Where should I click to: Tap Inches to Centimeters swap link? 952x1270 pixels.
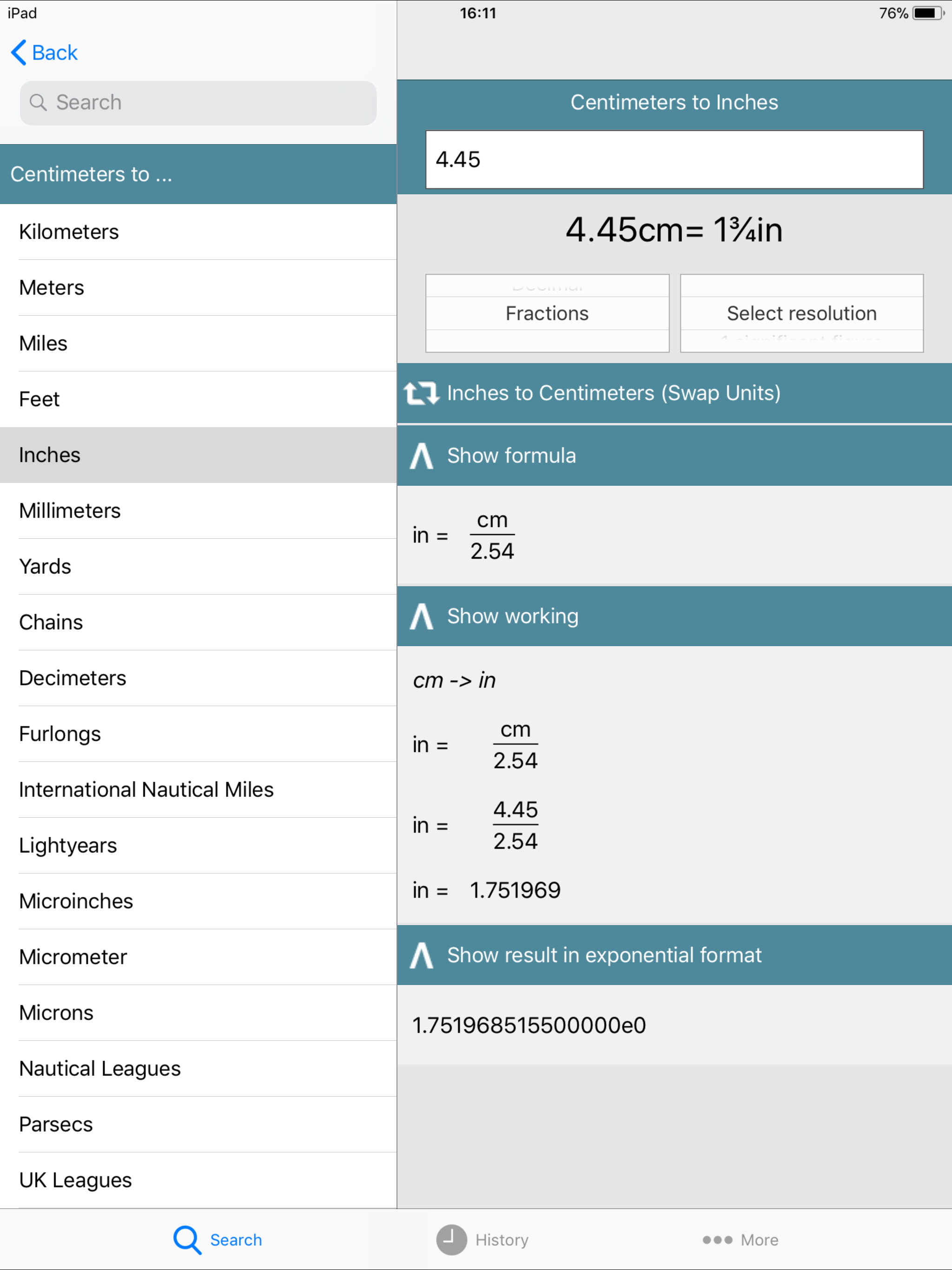pyautogui.click(x=613, y=393)
